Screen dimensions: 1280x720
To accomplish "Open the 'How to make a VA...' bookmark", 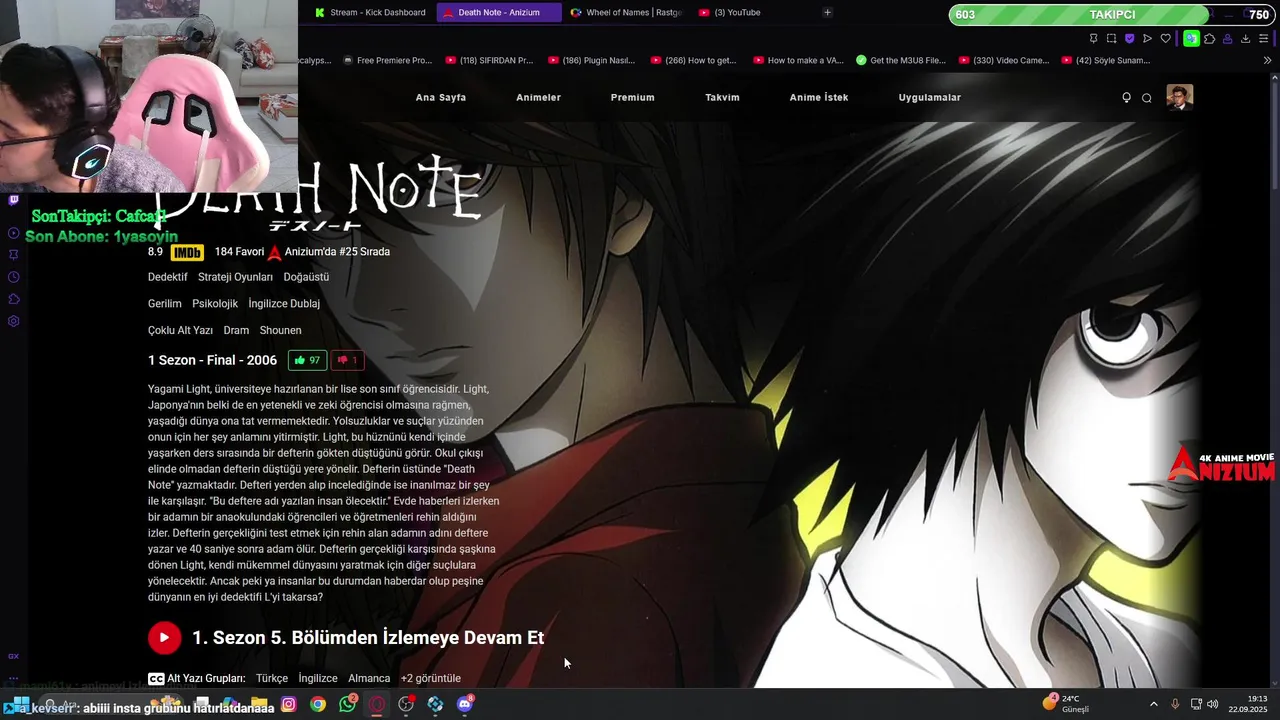I will [x=797, y=60].
